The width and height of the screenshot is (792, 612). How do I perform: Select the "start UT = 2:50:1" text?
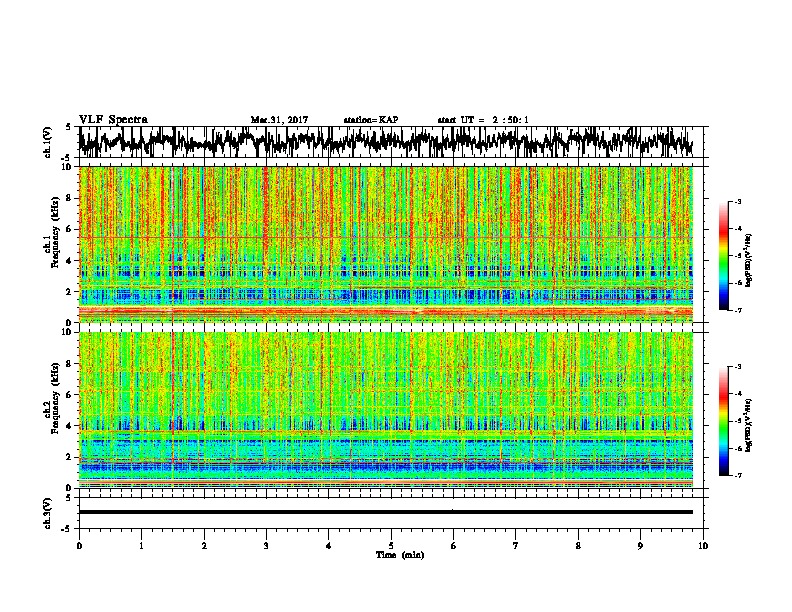[x=483, y=120]
